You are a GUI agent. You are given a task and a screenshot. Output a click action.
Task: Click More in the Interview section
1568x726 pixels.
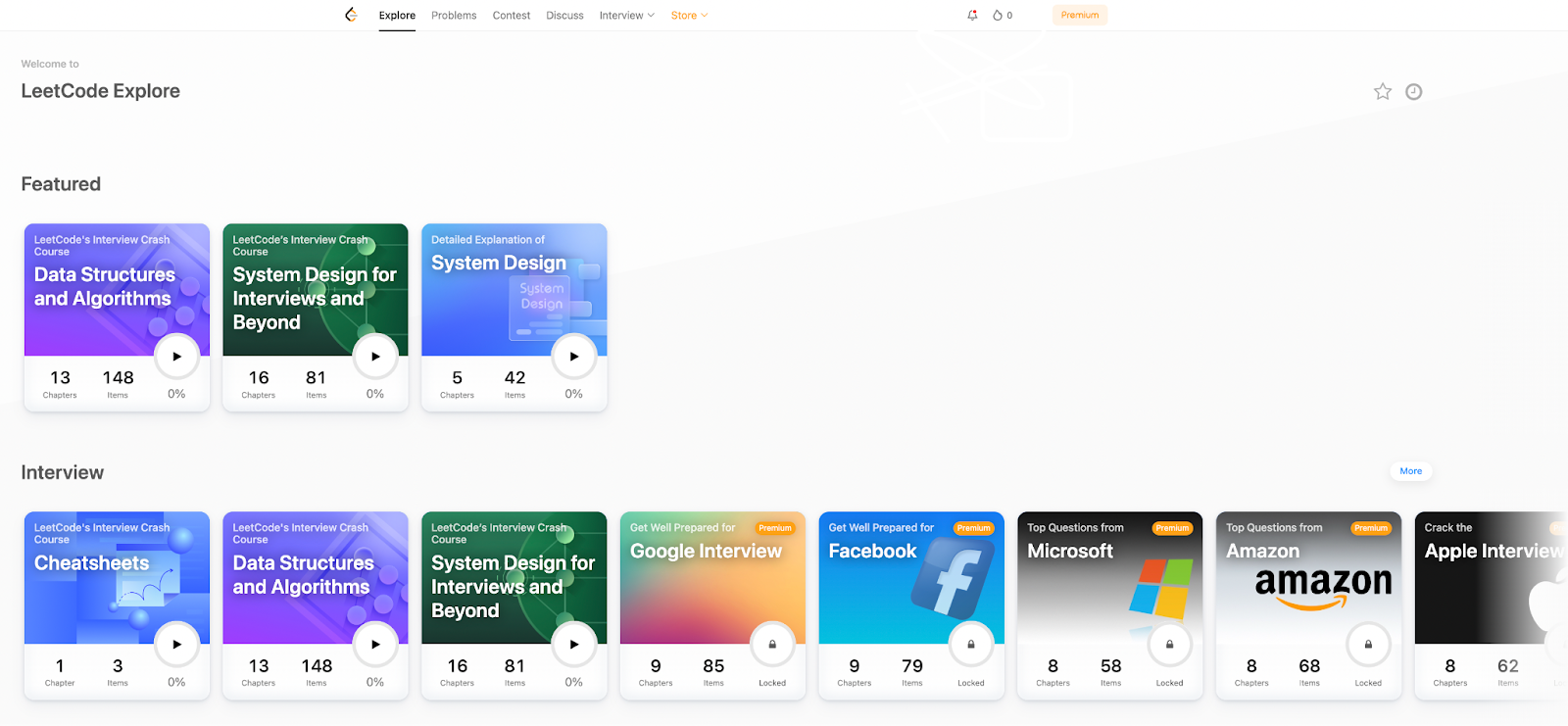click(x=1411, y=471)
